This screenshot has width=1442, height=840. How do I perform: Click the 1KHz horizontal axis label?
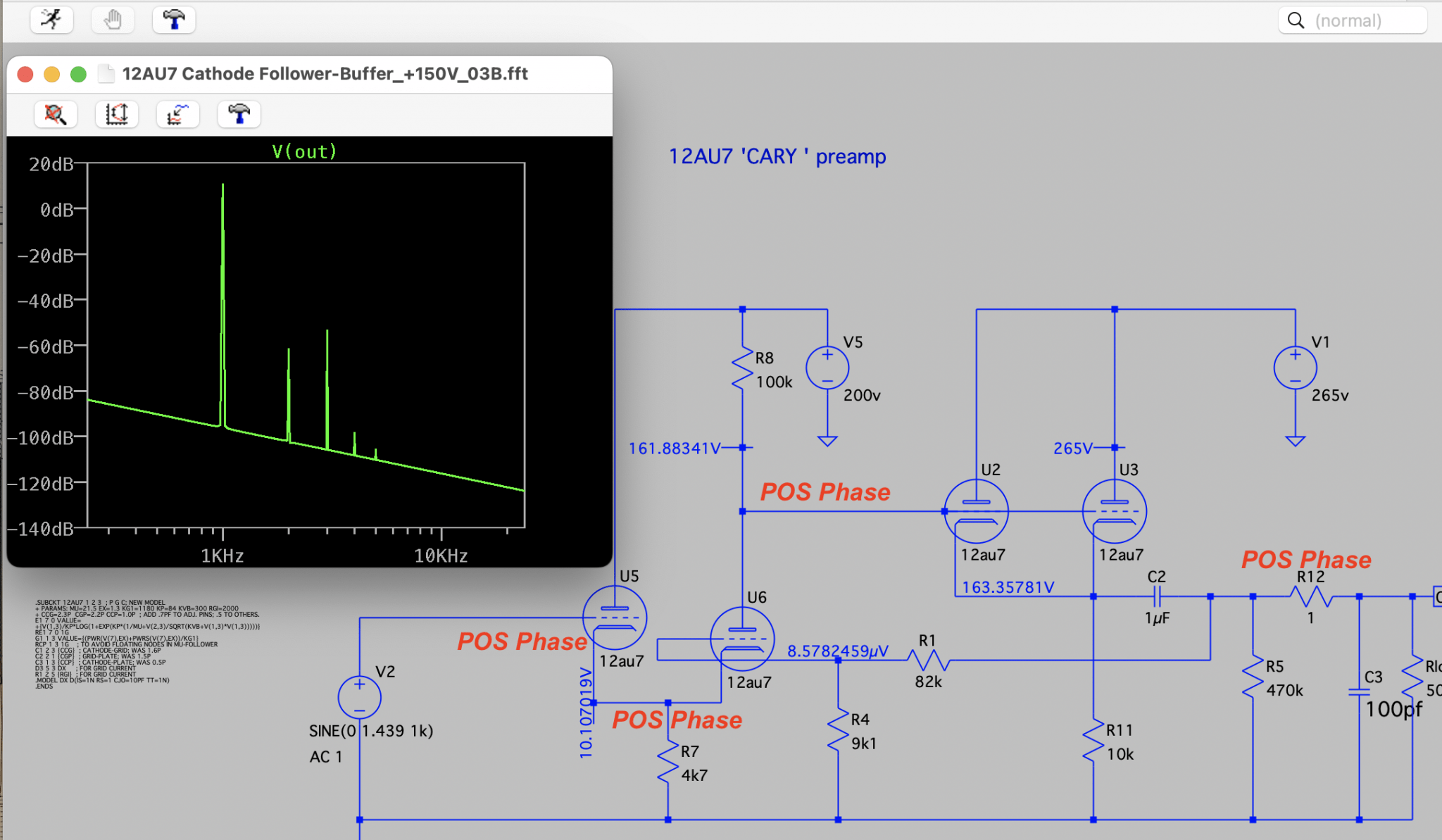tap(222, 556)
